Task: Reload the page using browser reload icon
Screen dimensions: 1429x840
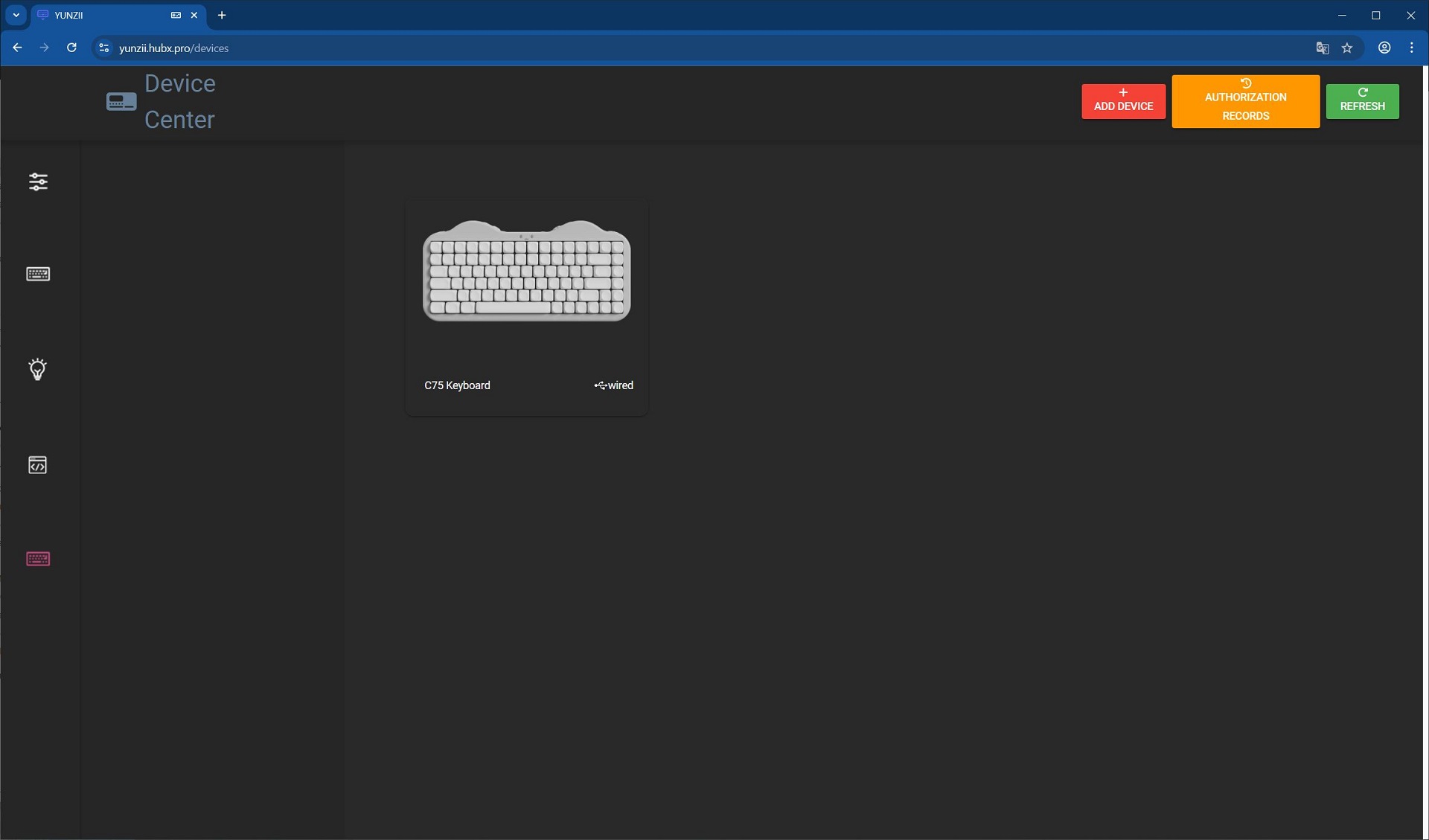Action: 71,48
